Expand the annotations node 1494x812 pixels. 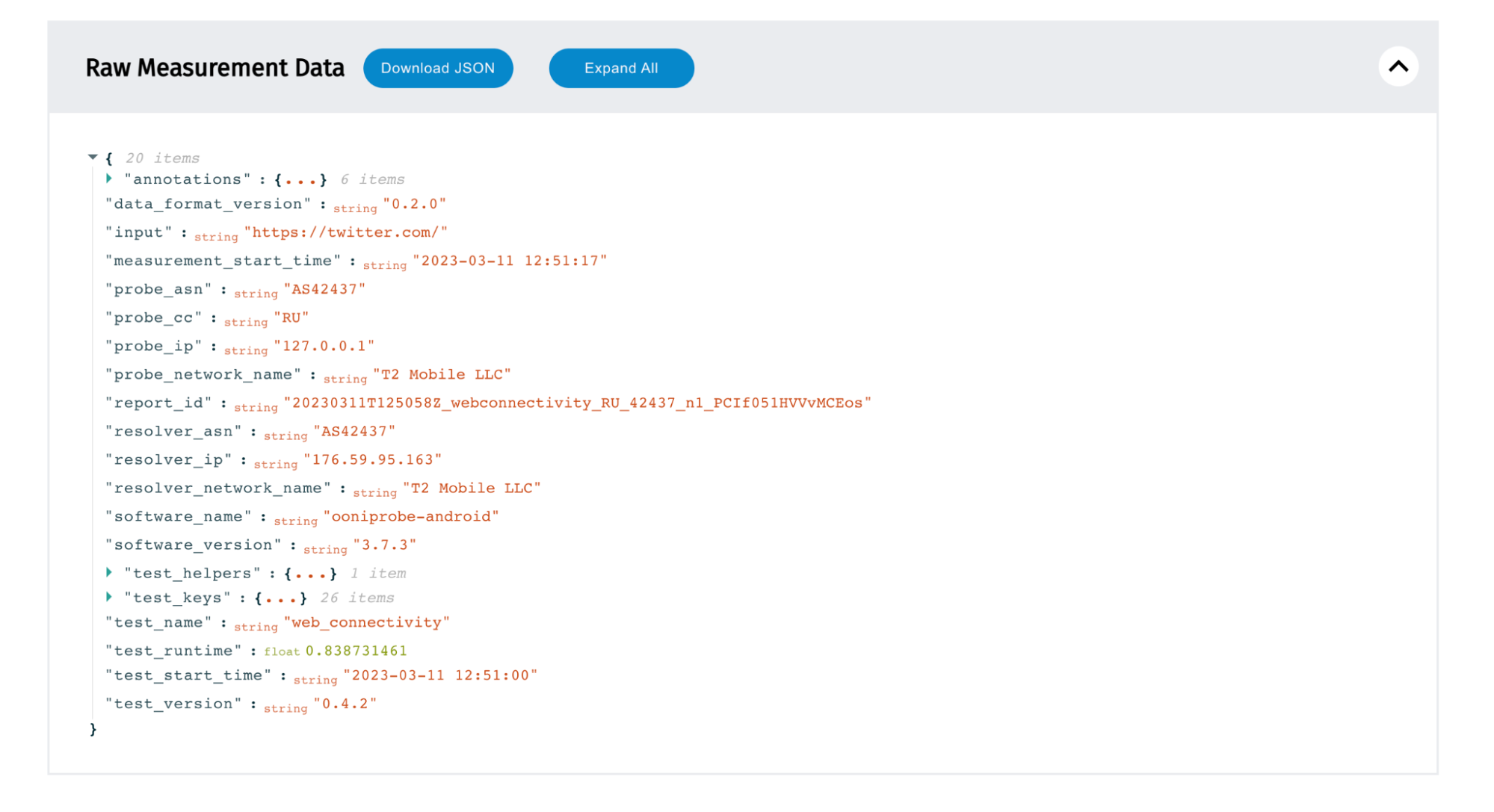(x=109, y=179)
